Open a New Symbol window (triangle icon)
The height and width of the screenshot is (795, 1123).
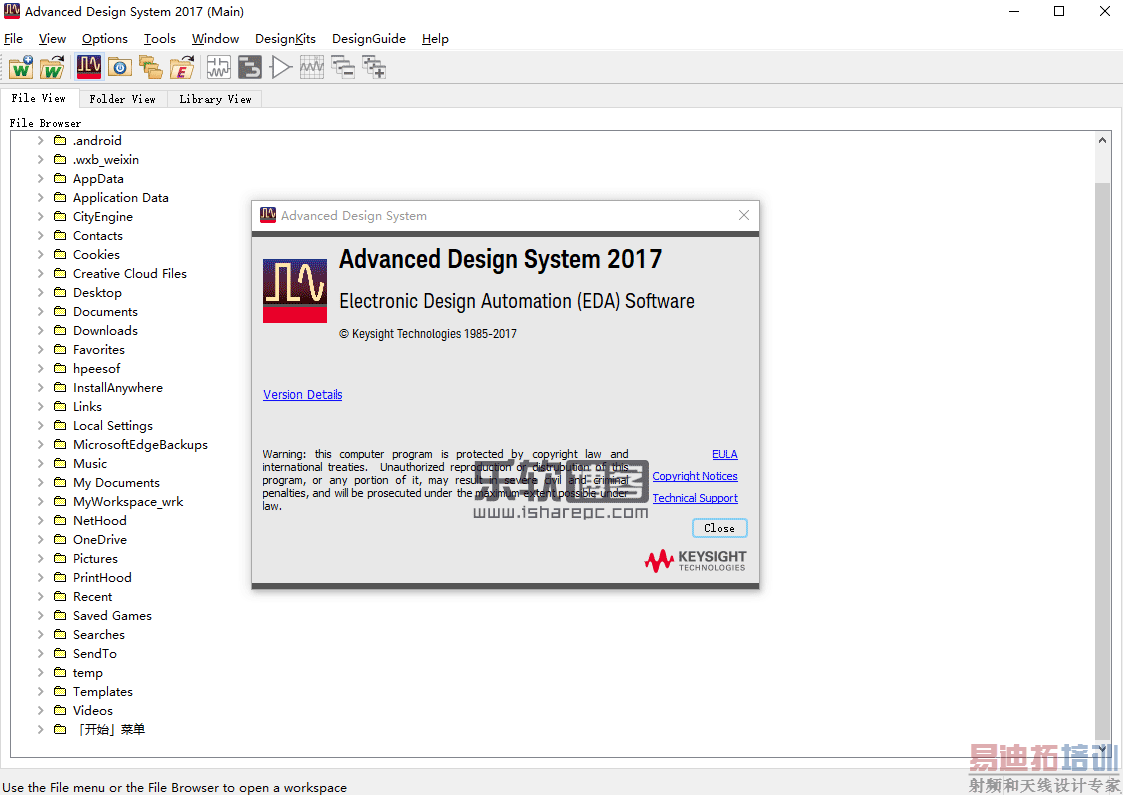(x=281, y=67)
